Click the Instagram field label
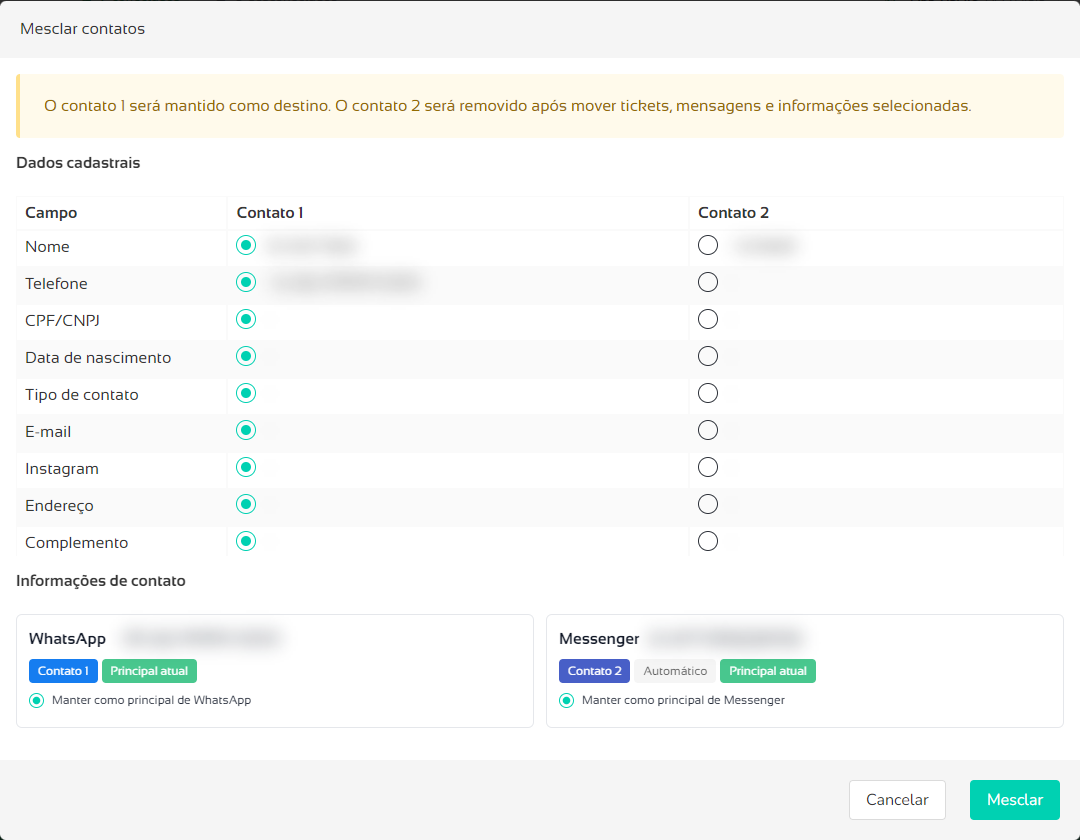Image resolution: width=1080 pixels, height=840 pixels. [x=62, y=469]
